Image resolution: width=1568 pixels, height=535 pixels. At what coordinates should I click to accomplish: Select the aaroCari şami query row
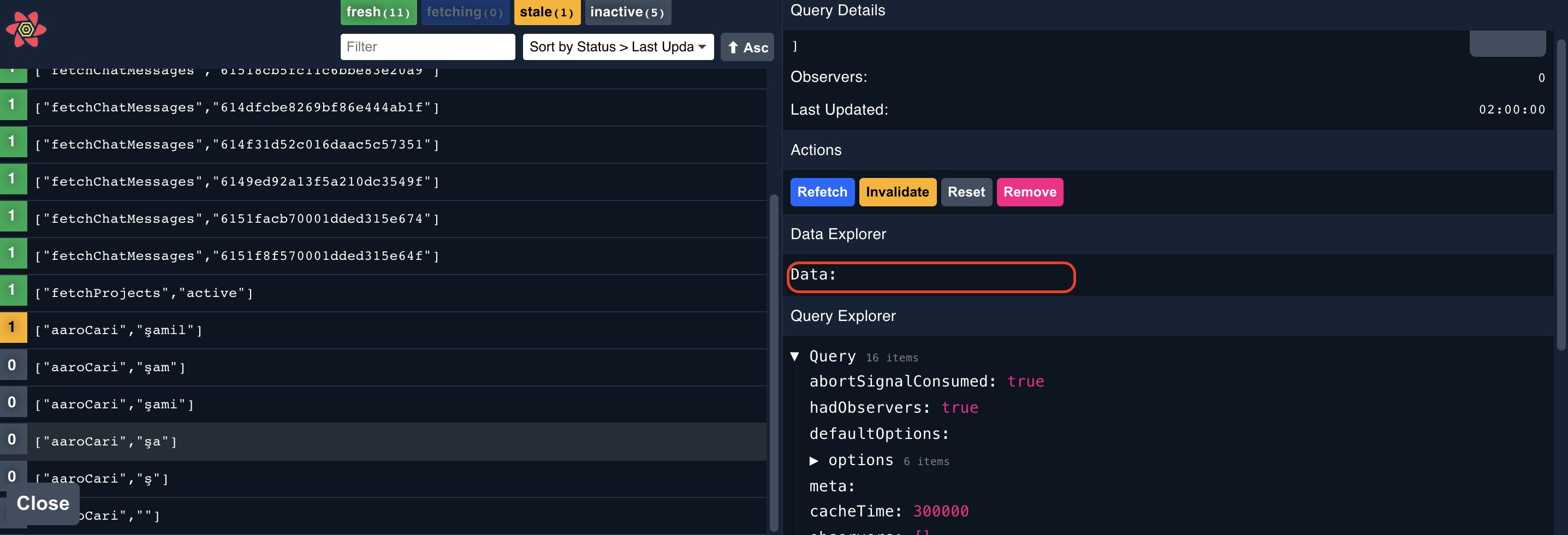(x=383, y=405)
